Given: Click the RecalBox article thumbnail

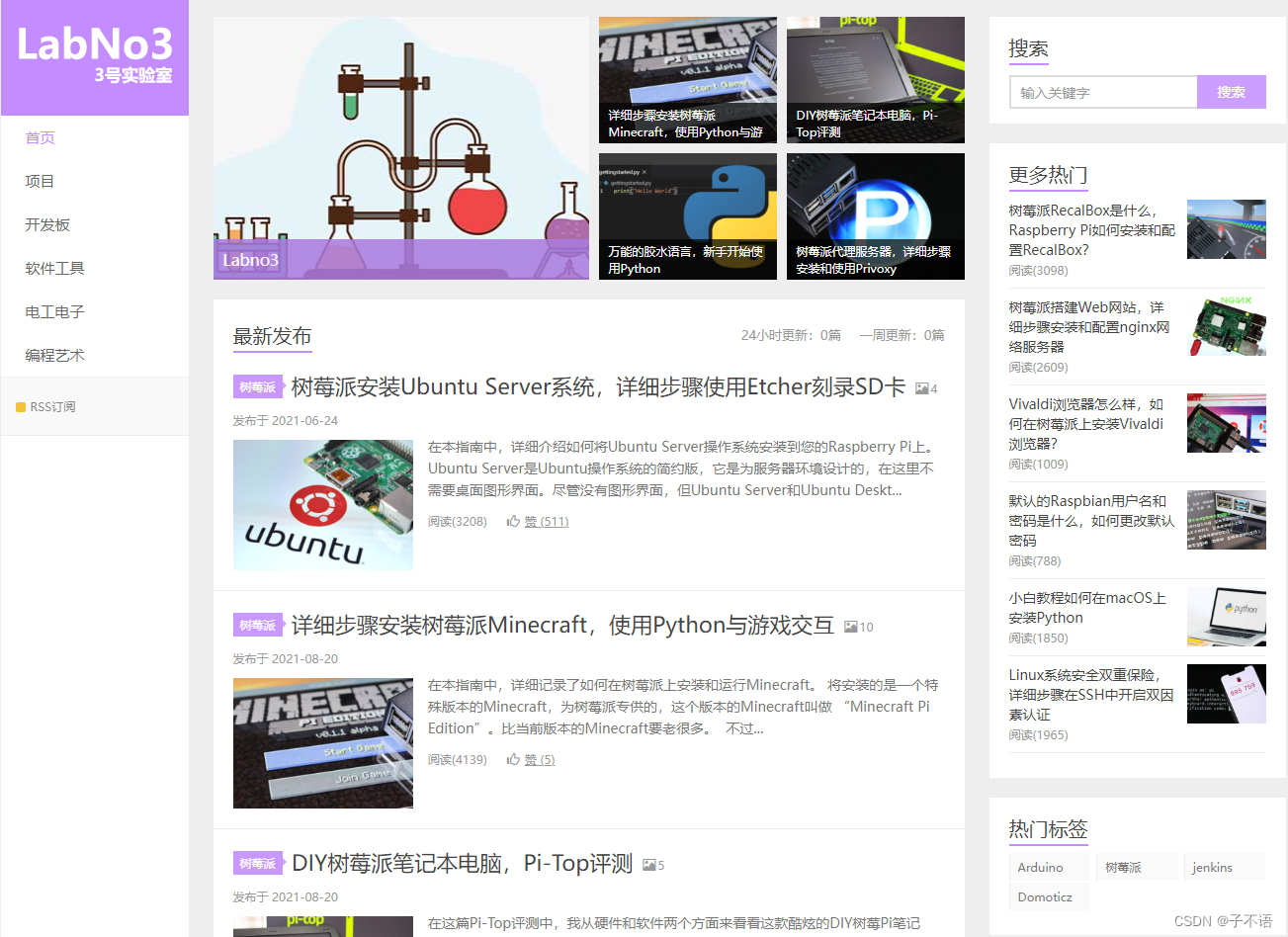Looking at the screenshot, I should (x=1227, y=229).
